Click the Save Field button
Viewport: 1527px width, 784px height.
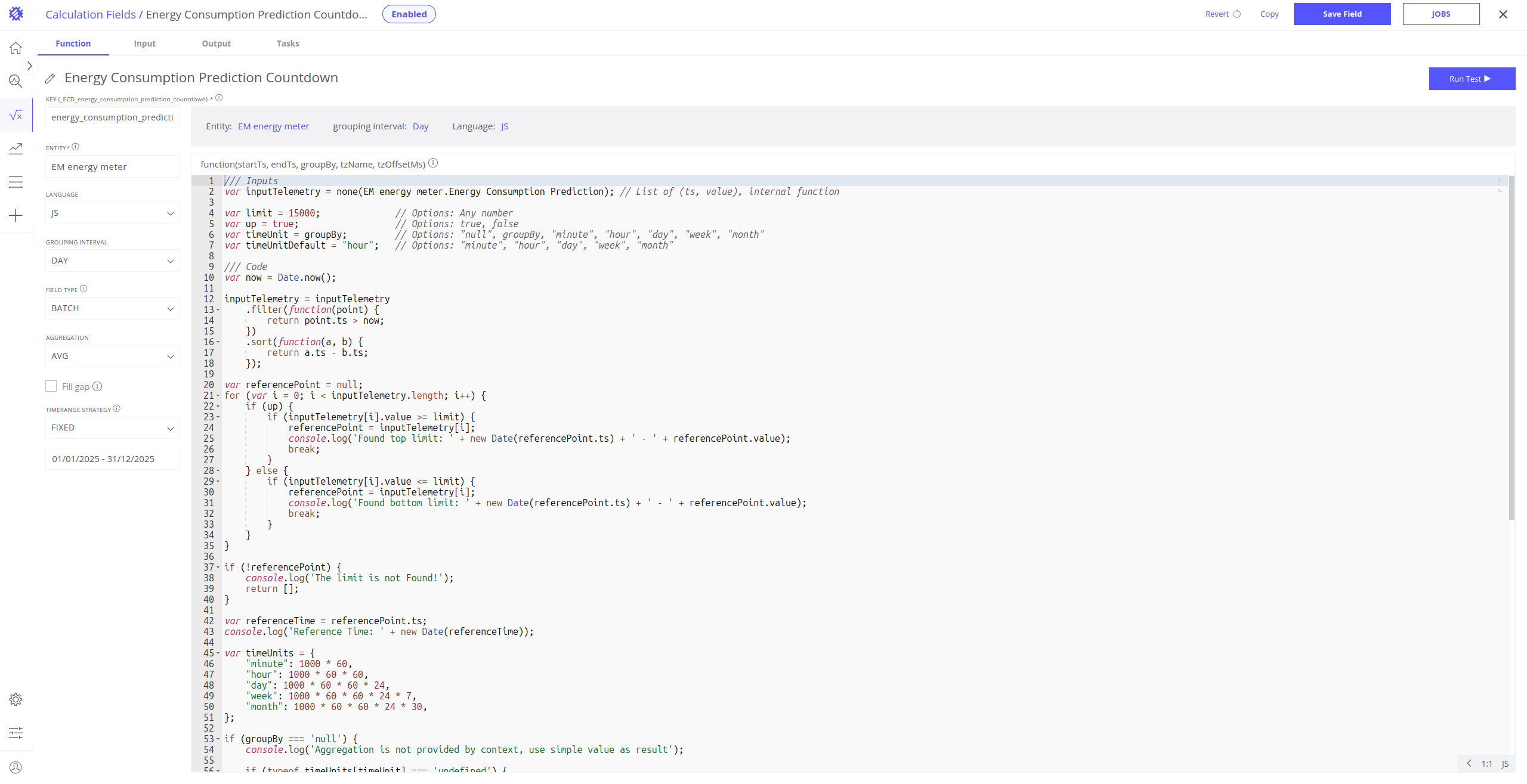pos(1341,14)
